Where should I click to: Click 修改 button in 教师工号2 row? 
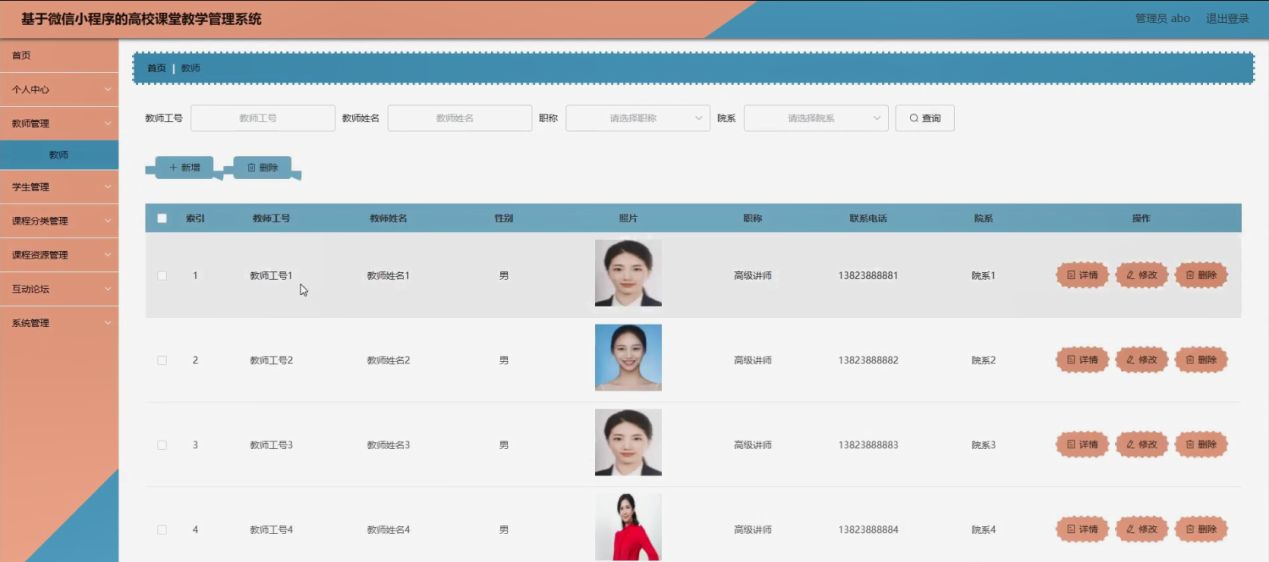1142,360
